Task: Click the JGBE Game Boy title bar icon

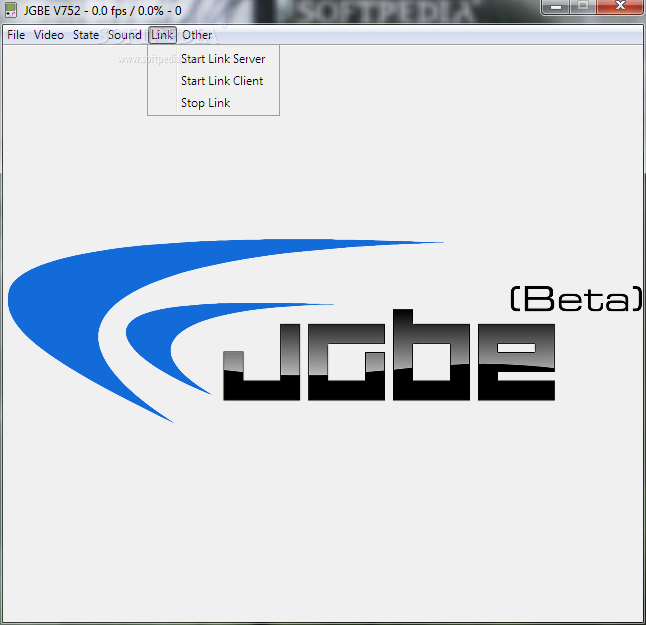Action: 11,10
